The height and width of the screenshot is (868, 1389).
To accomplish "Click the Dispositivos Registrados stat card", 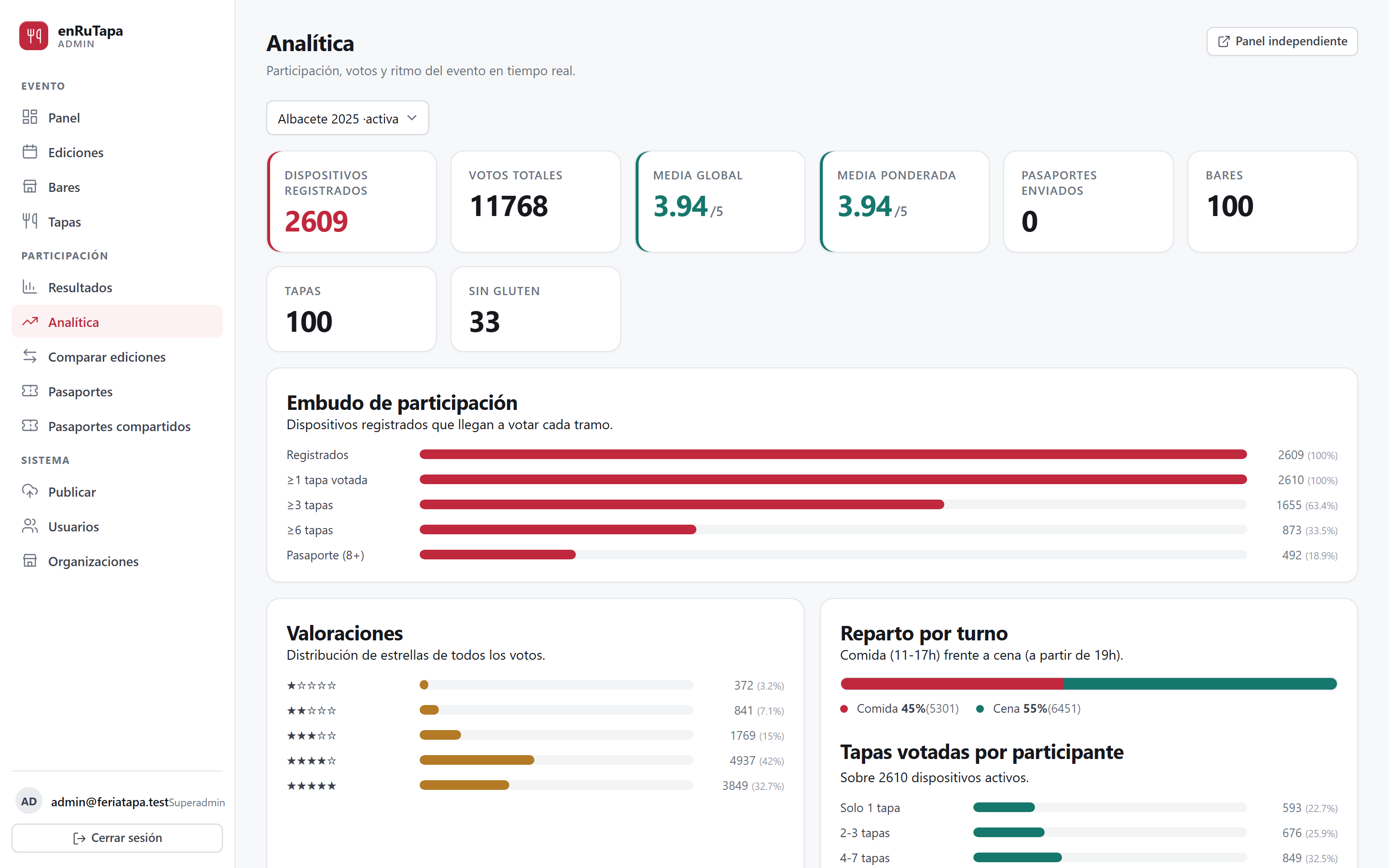I will point(352,202).
